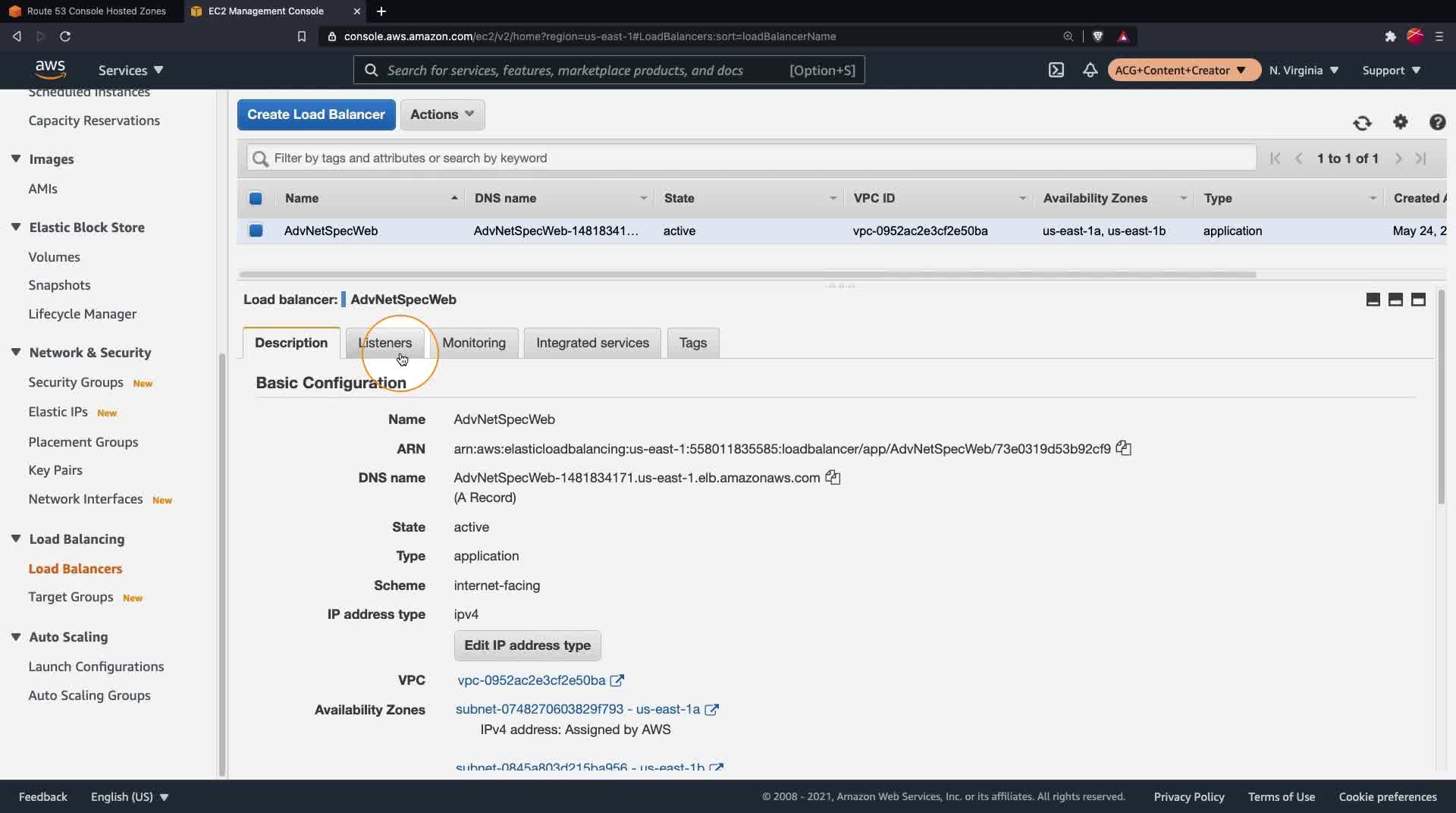This screenshot has height=813, width=1456.
Task: Go to first page of results
Action: (1275, 158)
